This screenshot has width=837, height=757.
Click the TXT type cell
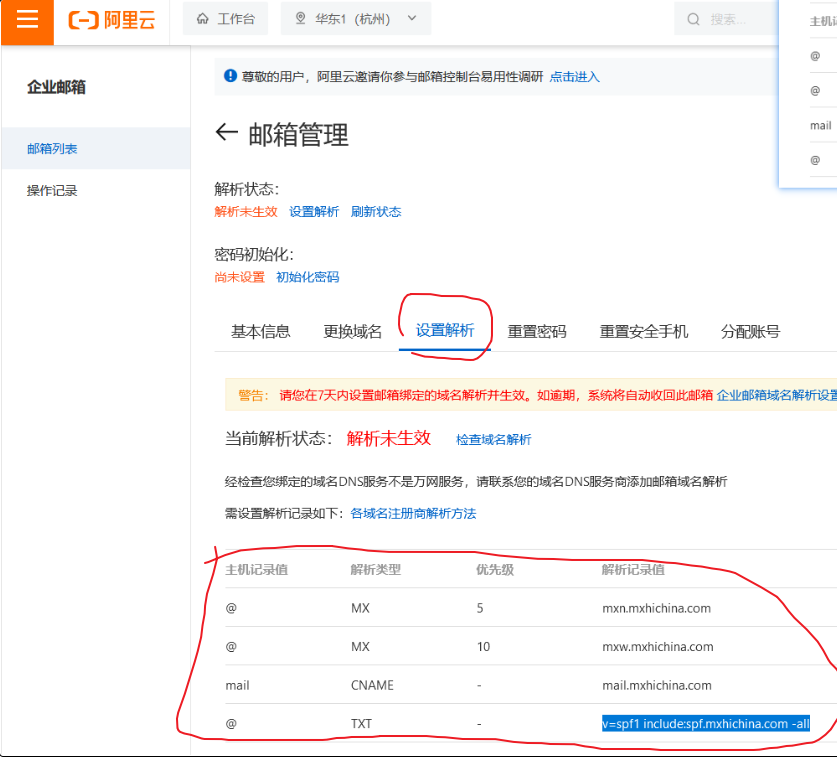(x=361, y=723)
